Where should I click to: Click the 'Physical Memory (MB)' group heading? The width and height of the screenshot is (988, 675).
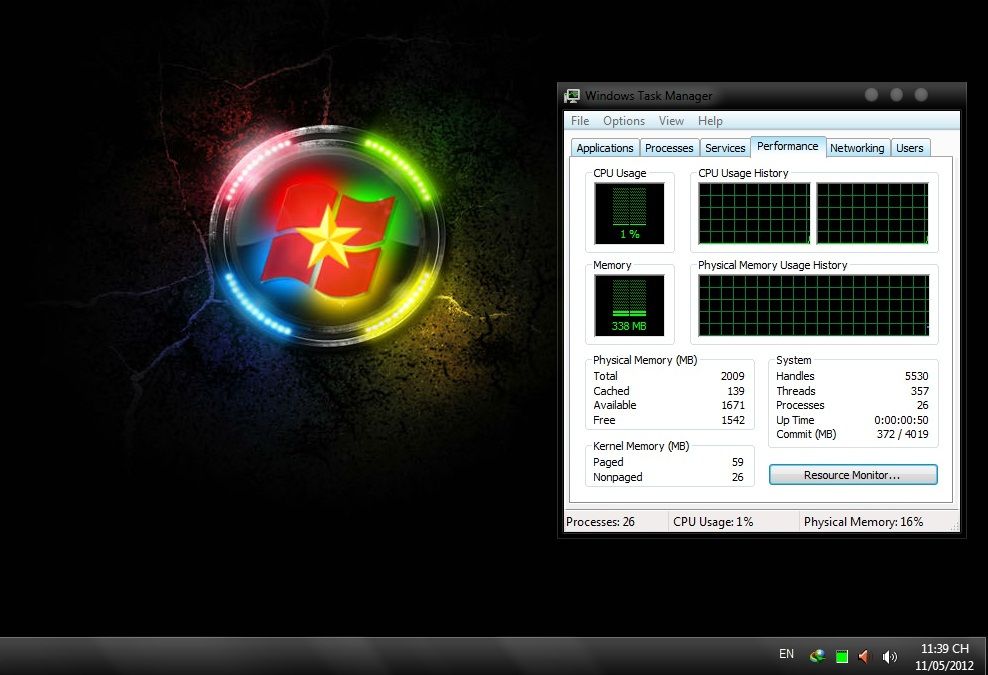[645, 361]
